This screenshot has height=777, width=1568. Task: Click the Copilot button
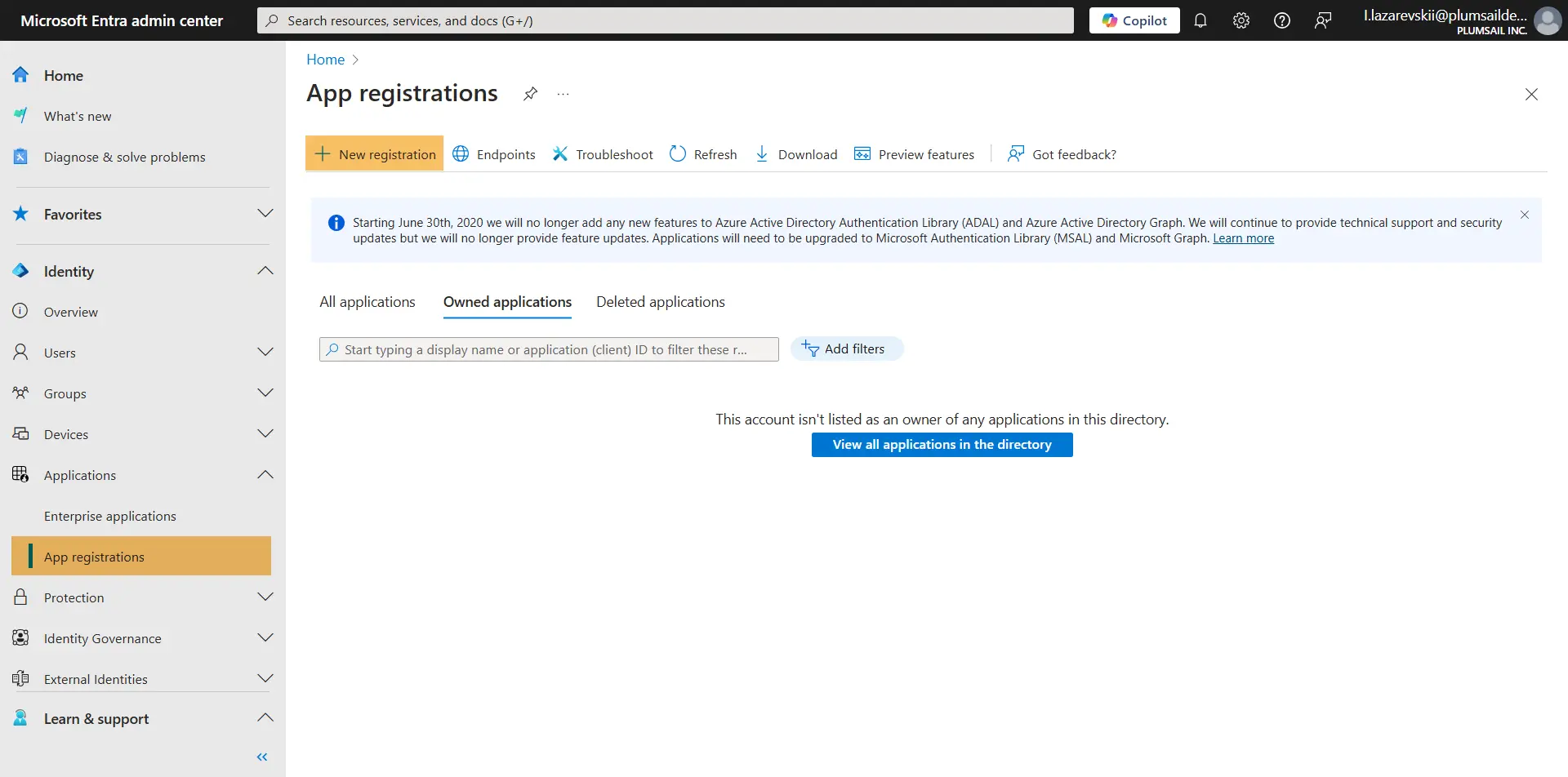(x=1134, y=20)
